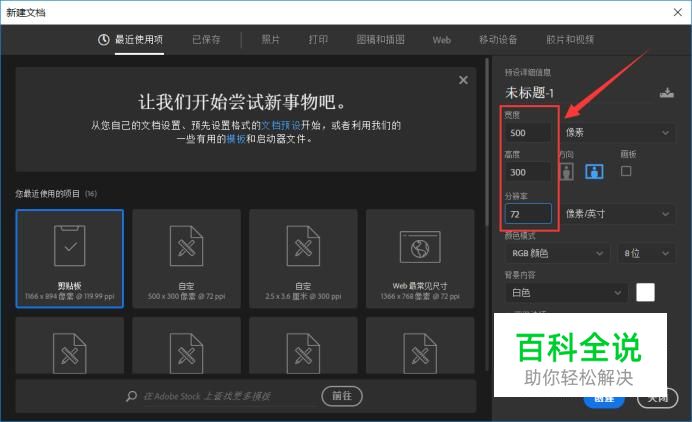Screen dimensions: 692x422
Task: Switch to the 打印 tab
Action: coord(318,40)
